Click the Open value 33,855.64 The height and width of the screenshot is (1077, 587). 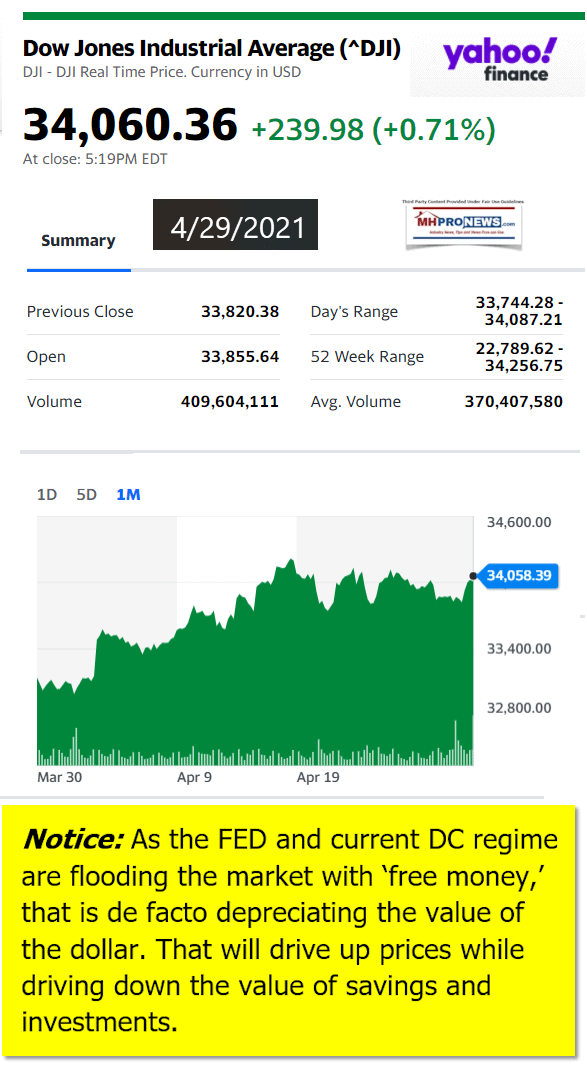240,356
